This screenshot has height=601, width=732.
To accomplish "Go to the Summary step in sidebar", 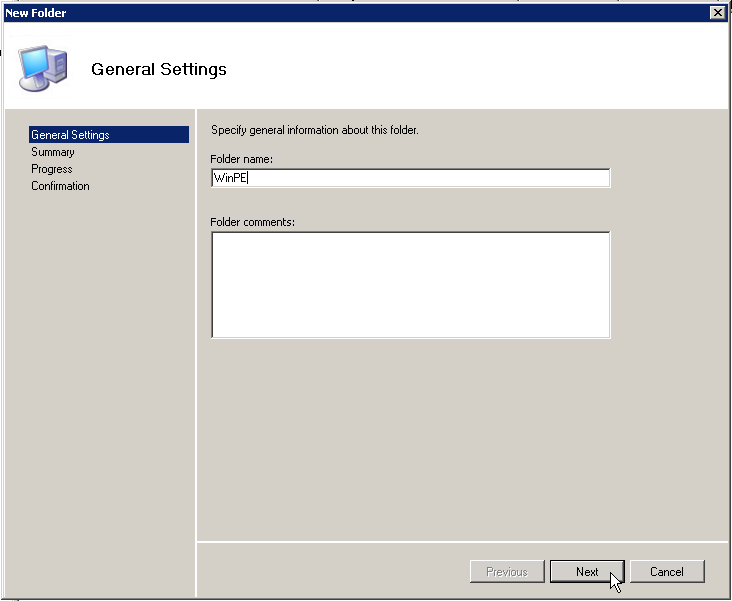I will click(x=52, y=152).
